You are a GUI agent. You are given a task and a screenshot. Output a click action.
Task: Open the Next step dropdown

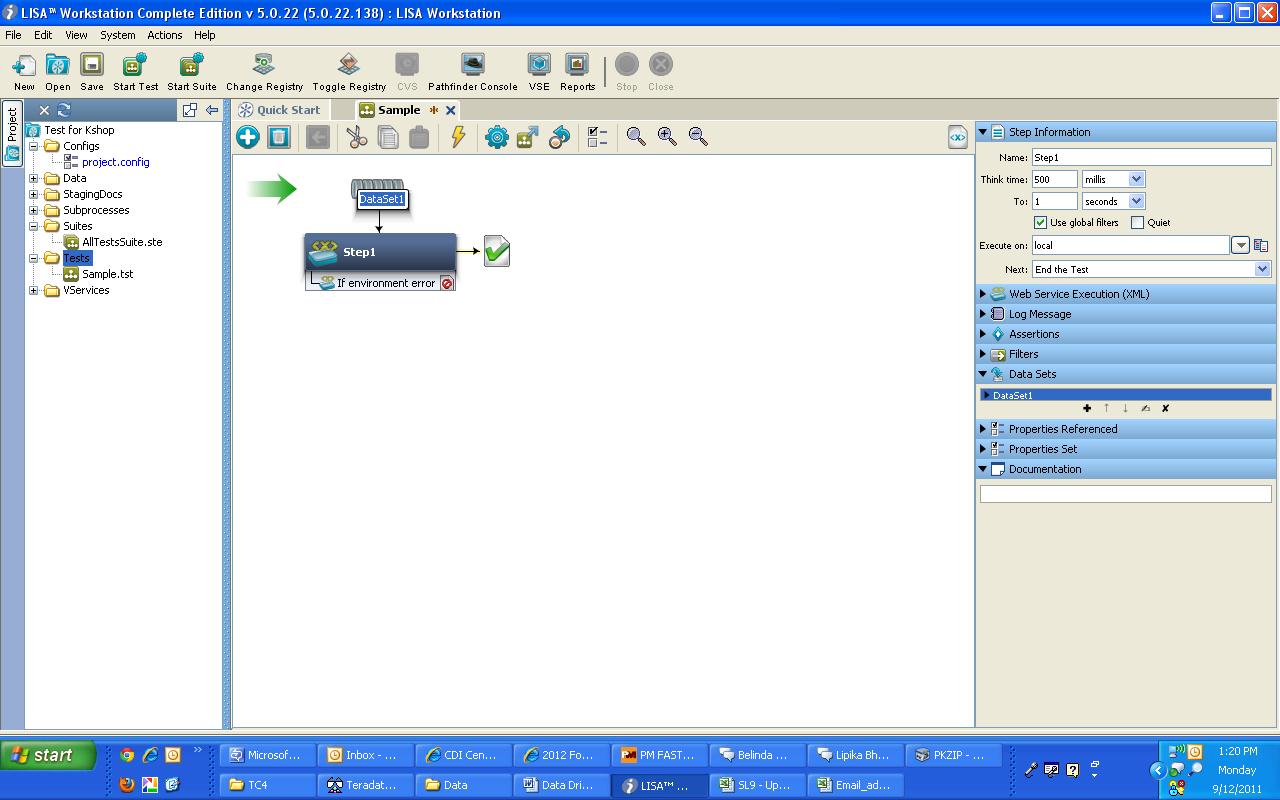(x=1262, y=268)
